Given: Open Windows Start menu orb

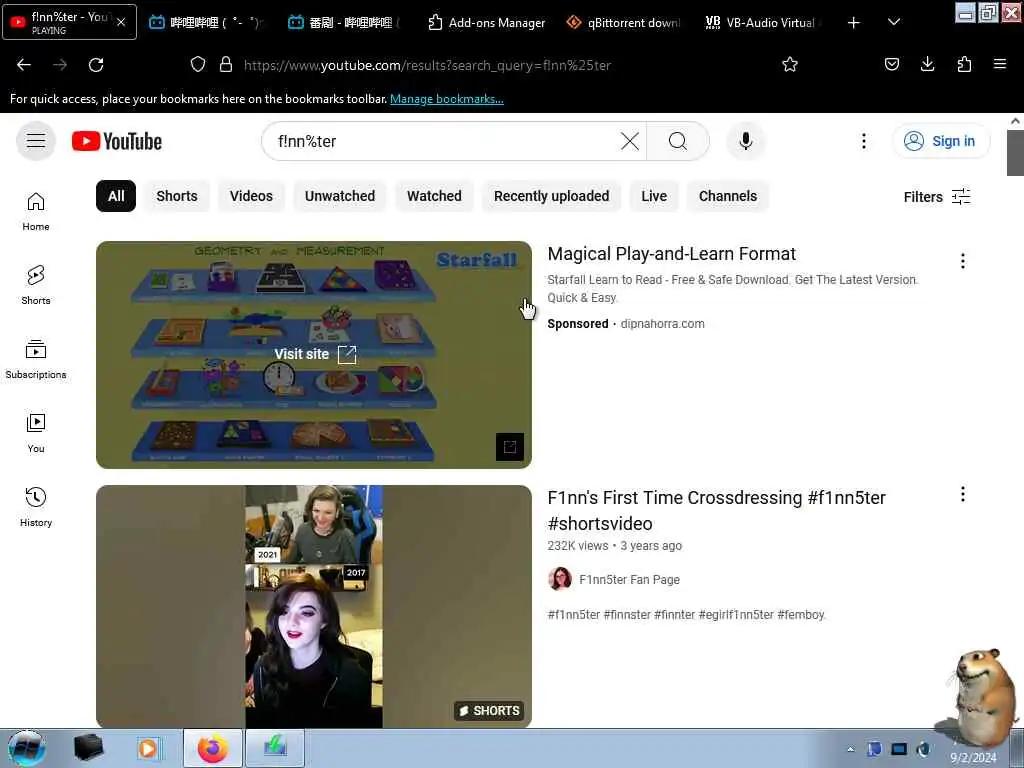Looking at the screenshot, I should tap(26, 748).
